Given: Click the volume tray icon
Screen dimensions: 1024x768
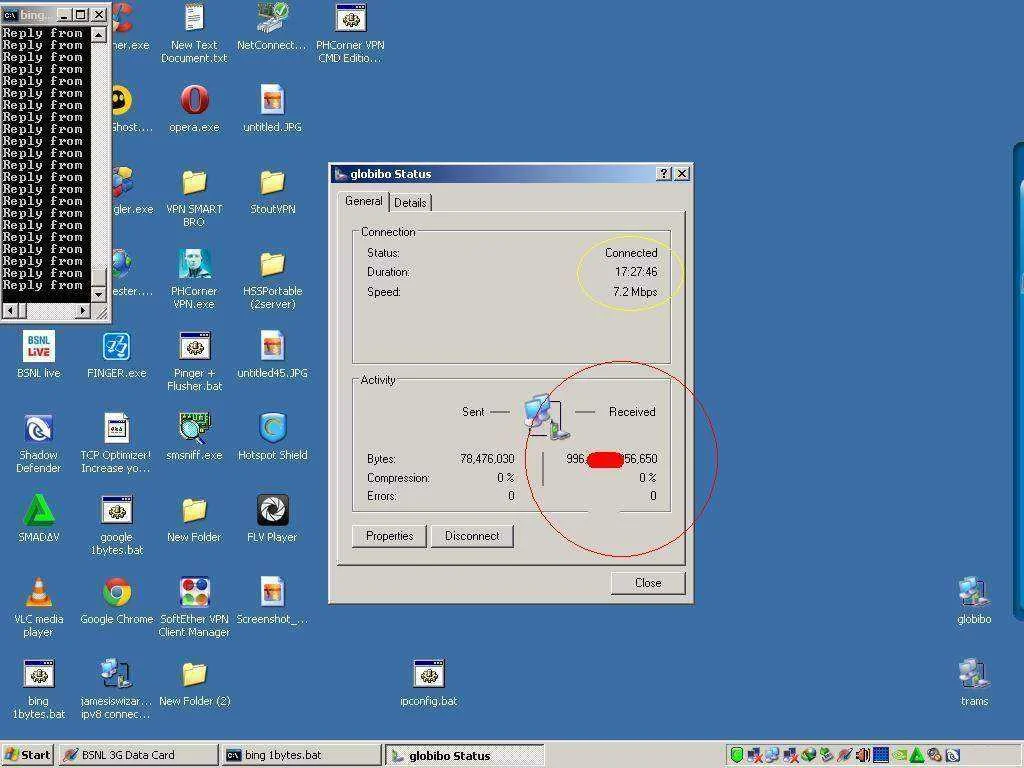Looking at the screenshot, I should tap(863, 756).
